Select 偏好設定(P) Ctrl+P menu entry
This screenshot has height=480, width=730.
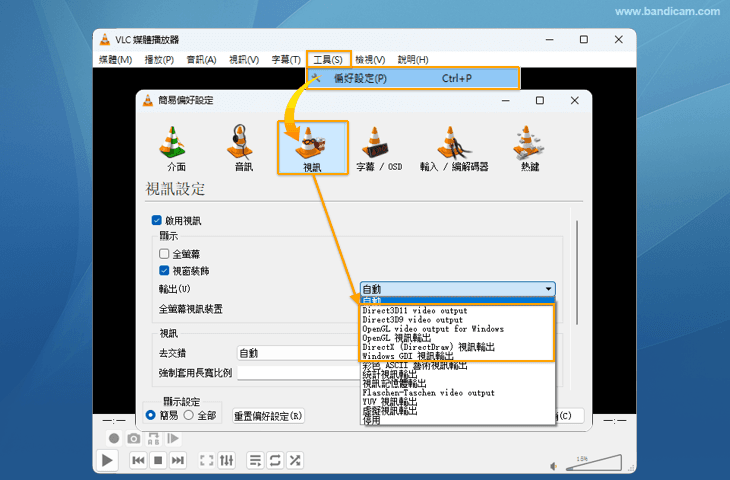412,78
